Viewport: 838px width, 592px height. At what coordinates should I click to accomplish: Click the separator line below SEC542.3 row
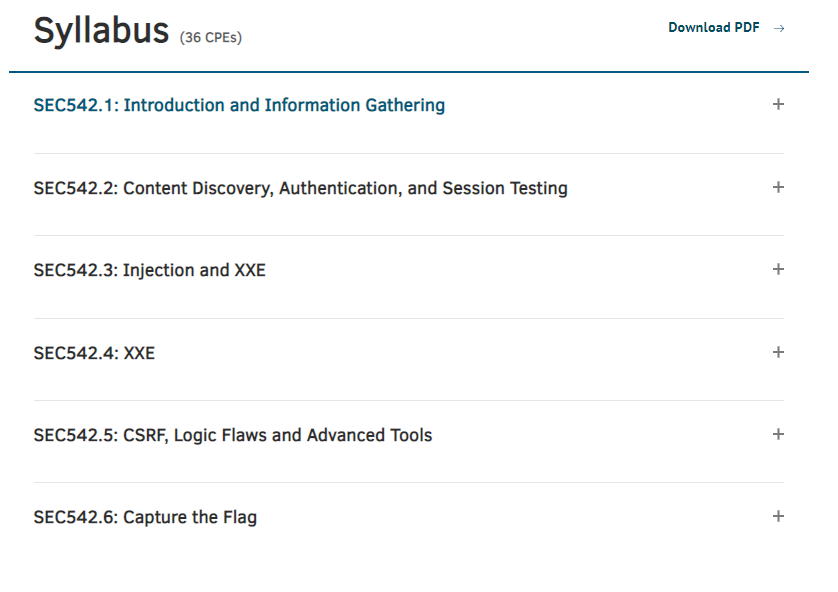pyautogui.click(x=408, y=318)
